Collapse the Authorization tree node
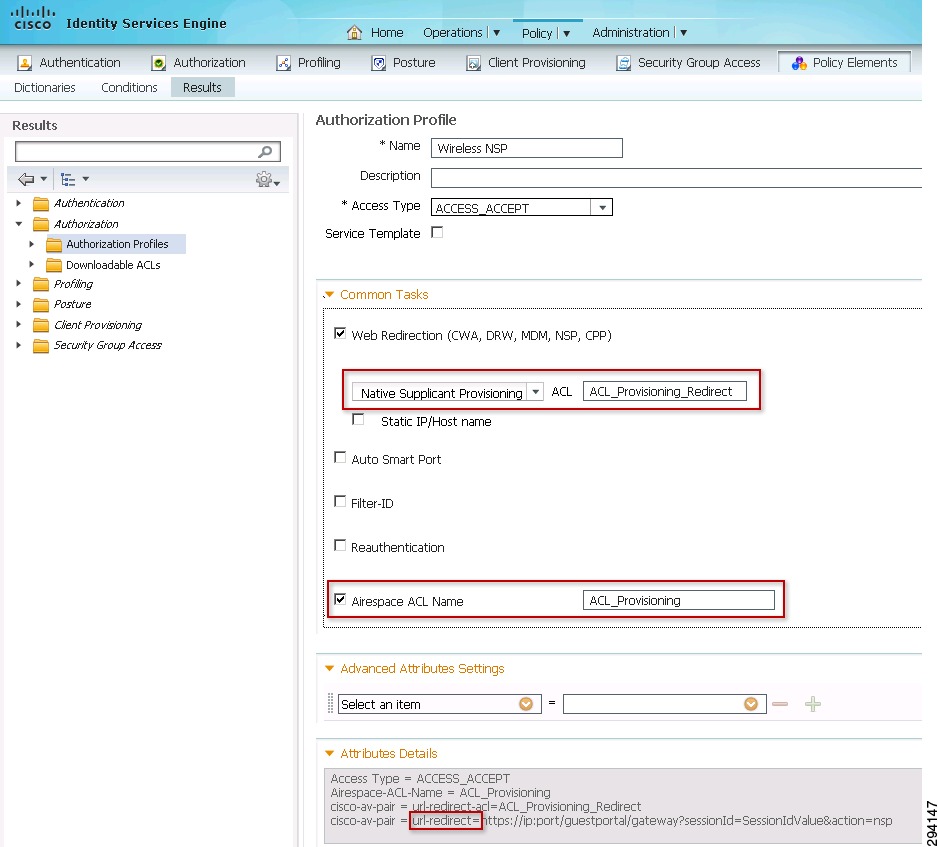 pos(19,224)
